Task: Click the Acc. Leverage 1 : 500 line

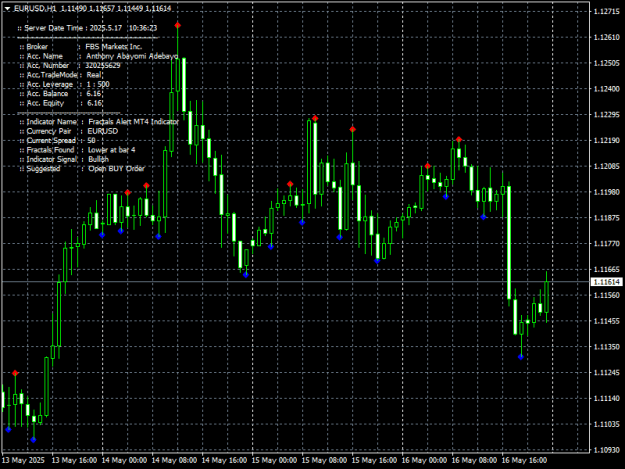Action: [64, 84]
